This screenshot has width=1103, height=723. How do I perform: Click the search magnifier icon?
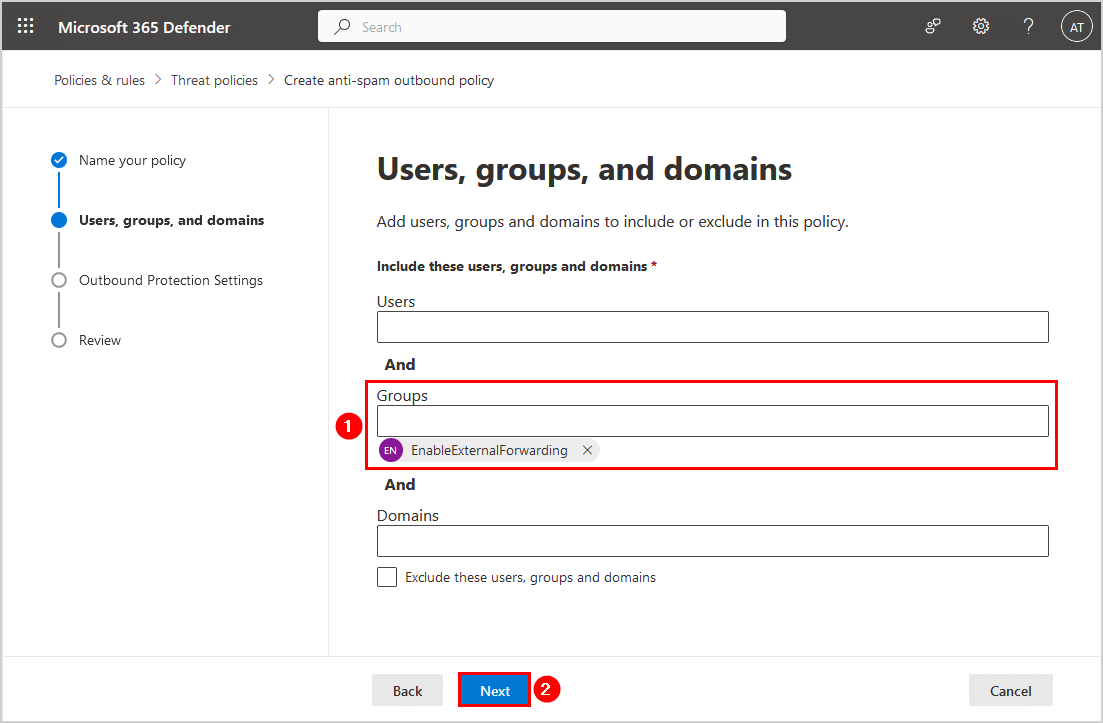pyautogui.click(x=343, y=27)
